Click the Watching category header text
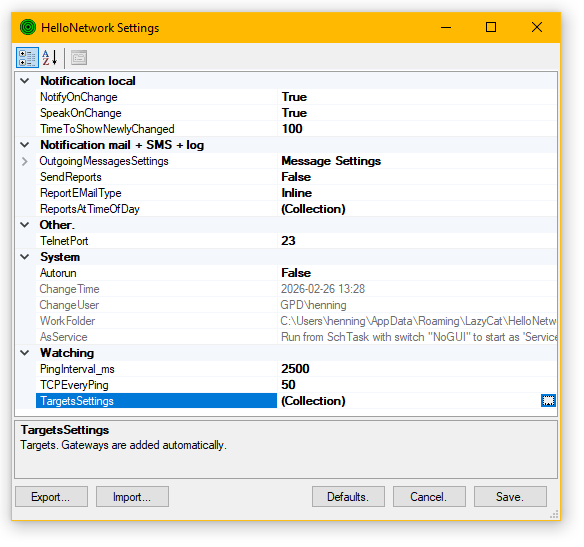584x547 pixels. [67, 353]
